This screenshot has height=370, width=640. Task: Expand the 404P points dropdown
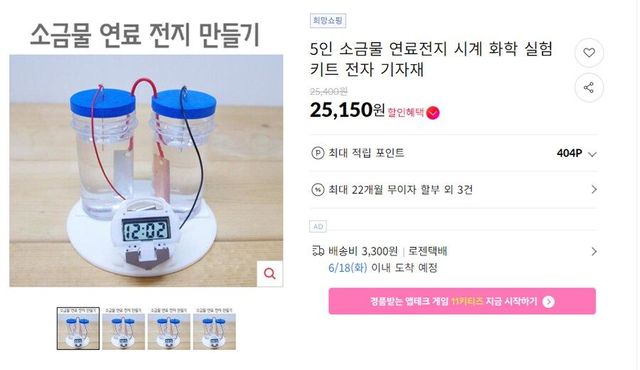tap(592, 154)
